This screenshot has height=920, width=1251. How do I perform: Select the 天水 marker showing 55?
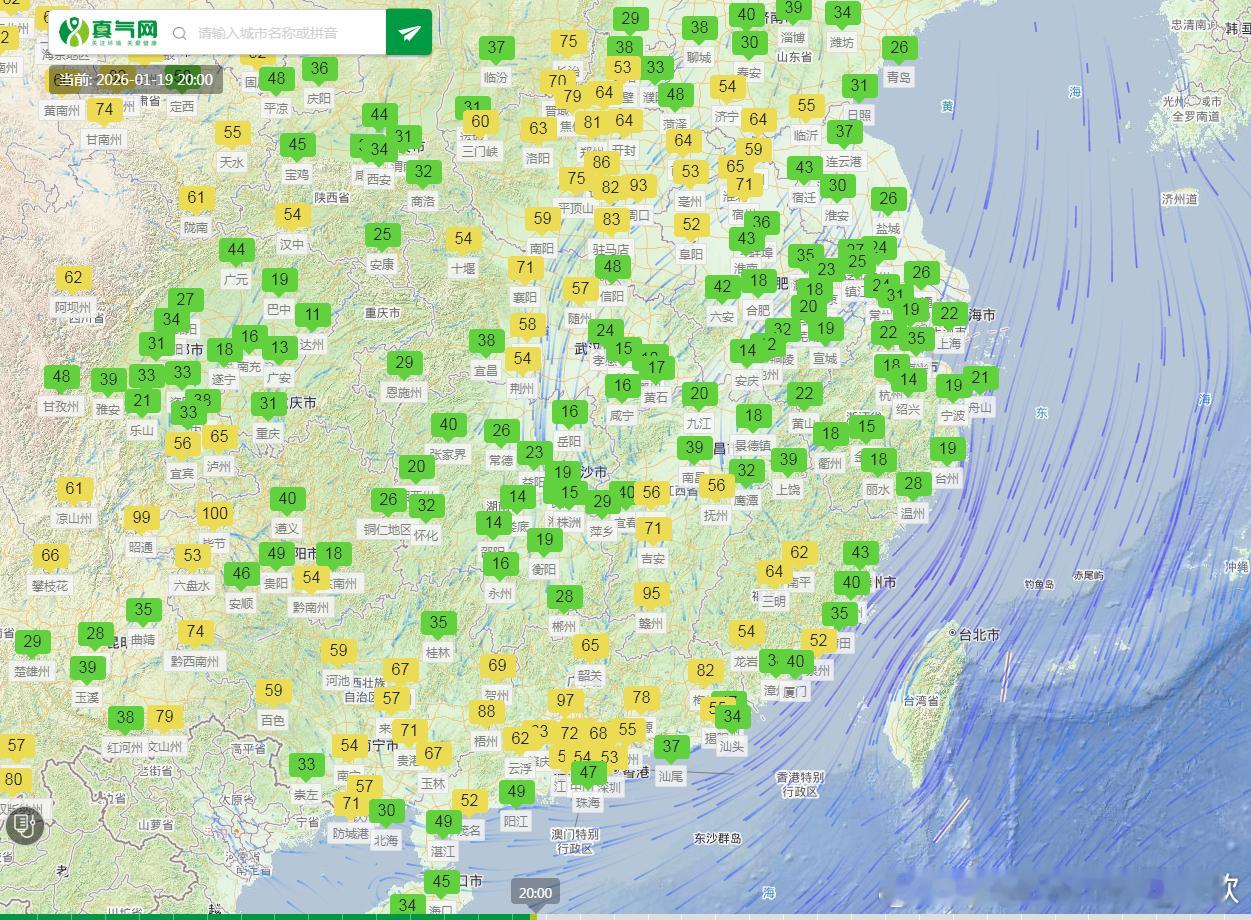tap(232, 134)
